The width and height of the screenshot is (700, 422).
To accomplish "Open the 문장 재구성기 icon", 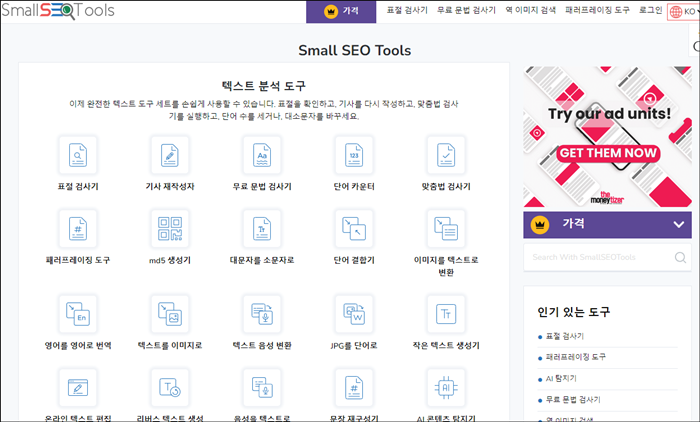I will pos(354,388).
